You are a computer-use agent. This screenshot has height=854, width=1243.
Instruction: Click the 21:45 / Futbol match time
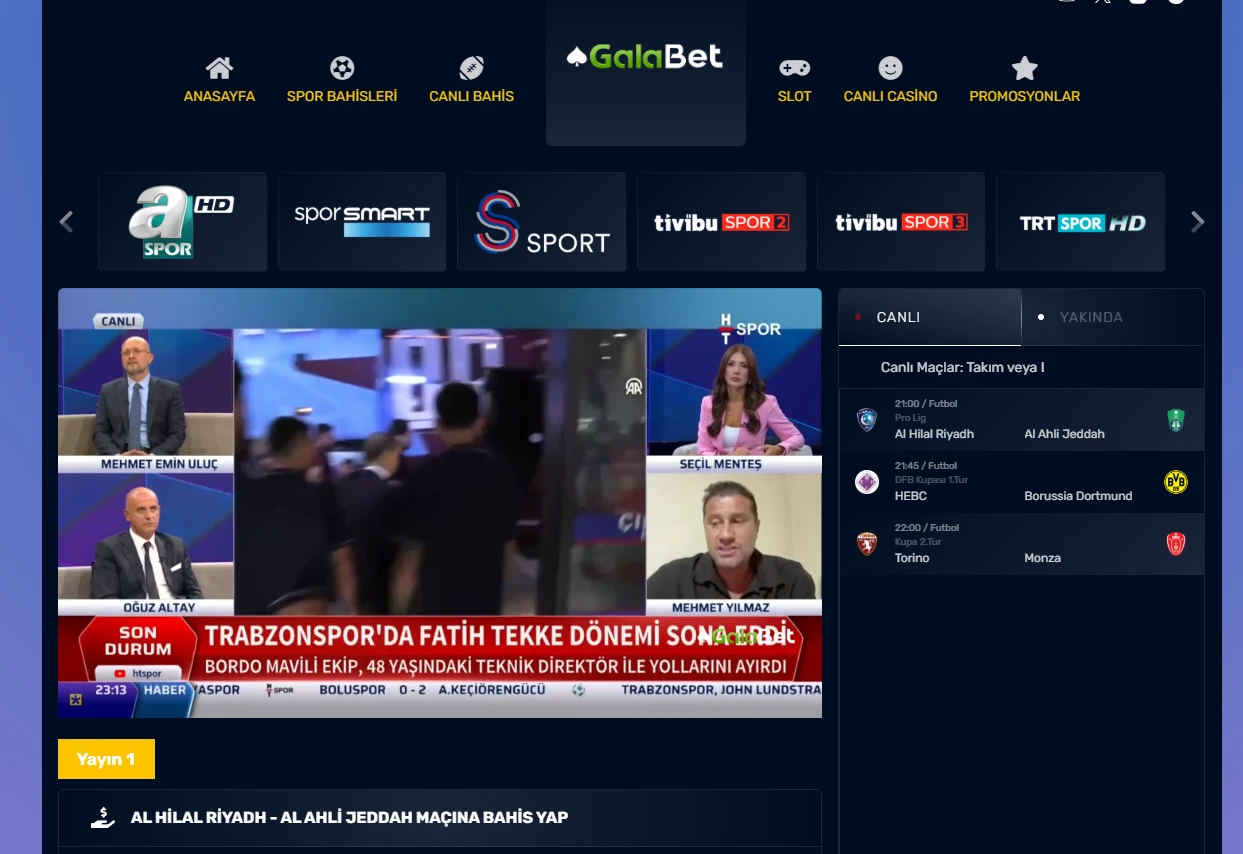coord(926,466)
